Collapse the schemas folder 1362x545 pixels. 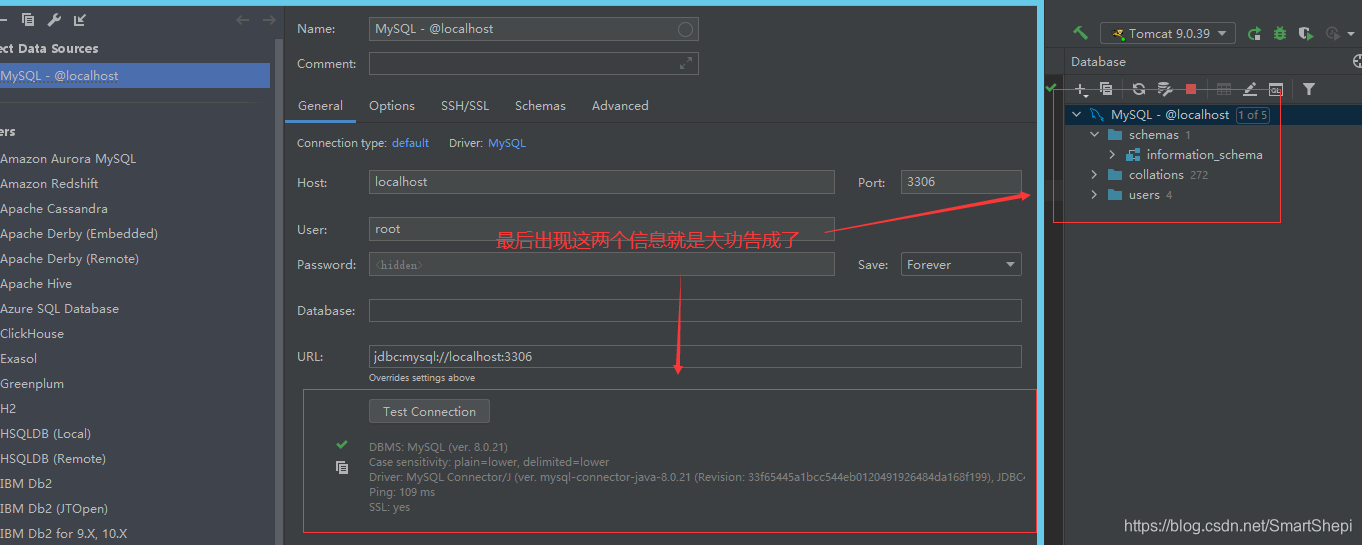[x=1094, y=134]
